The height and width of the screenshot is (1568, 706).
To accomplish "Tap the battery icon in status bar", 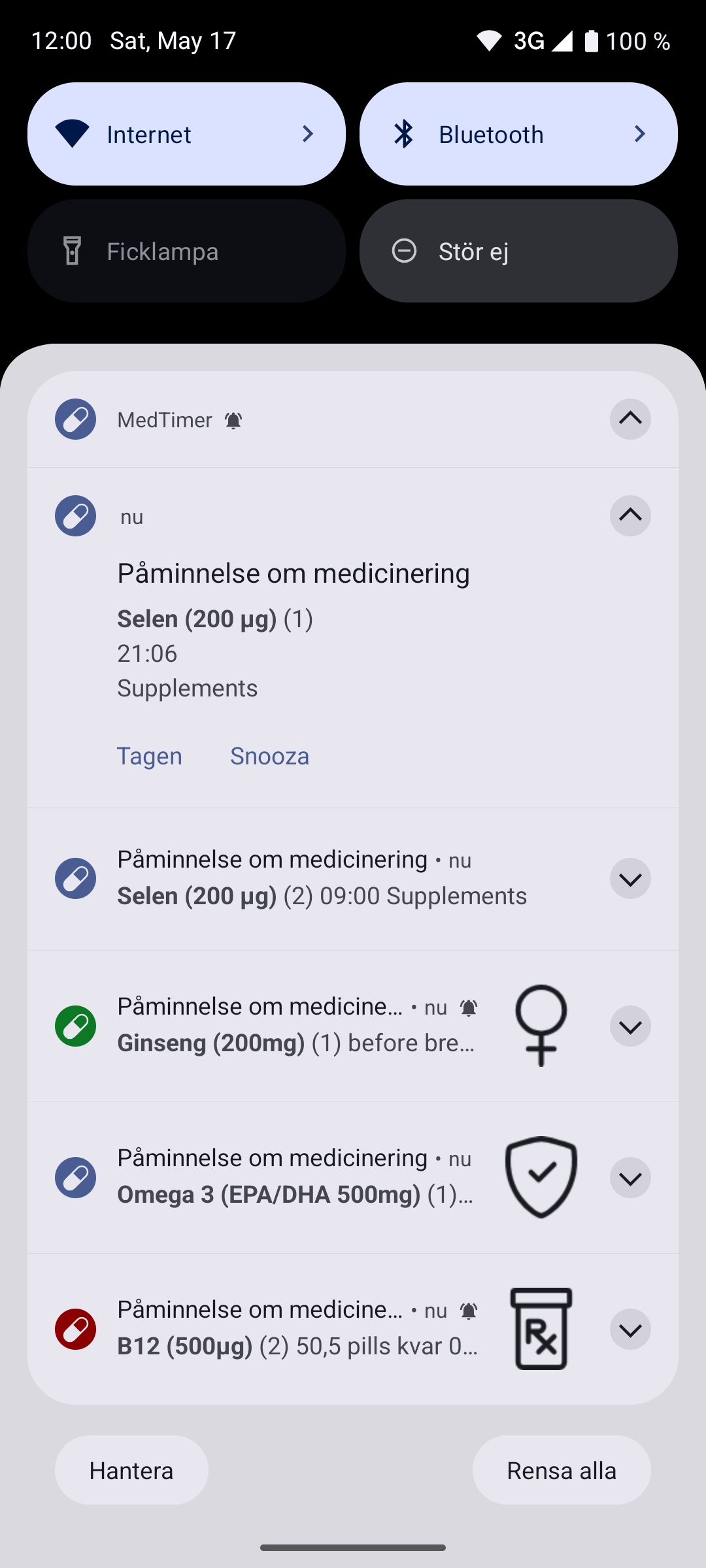I will click(x=591, y=41).
